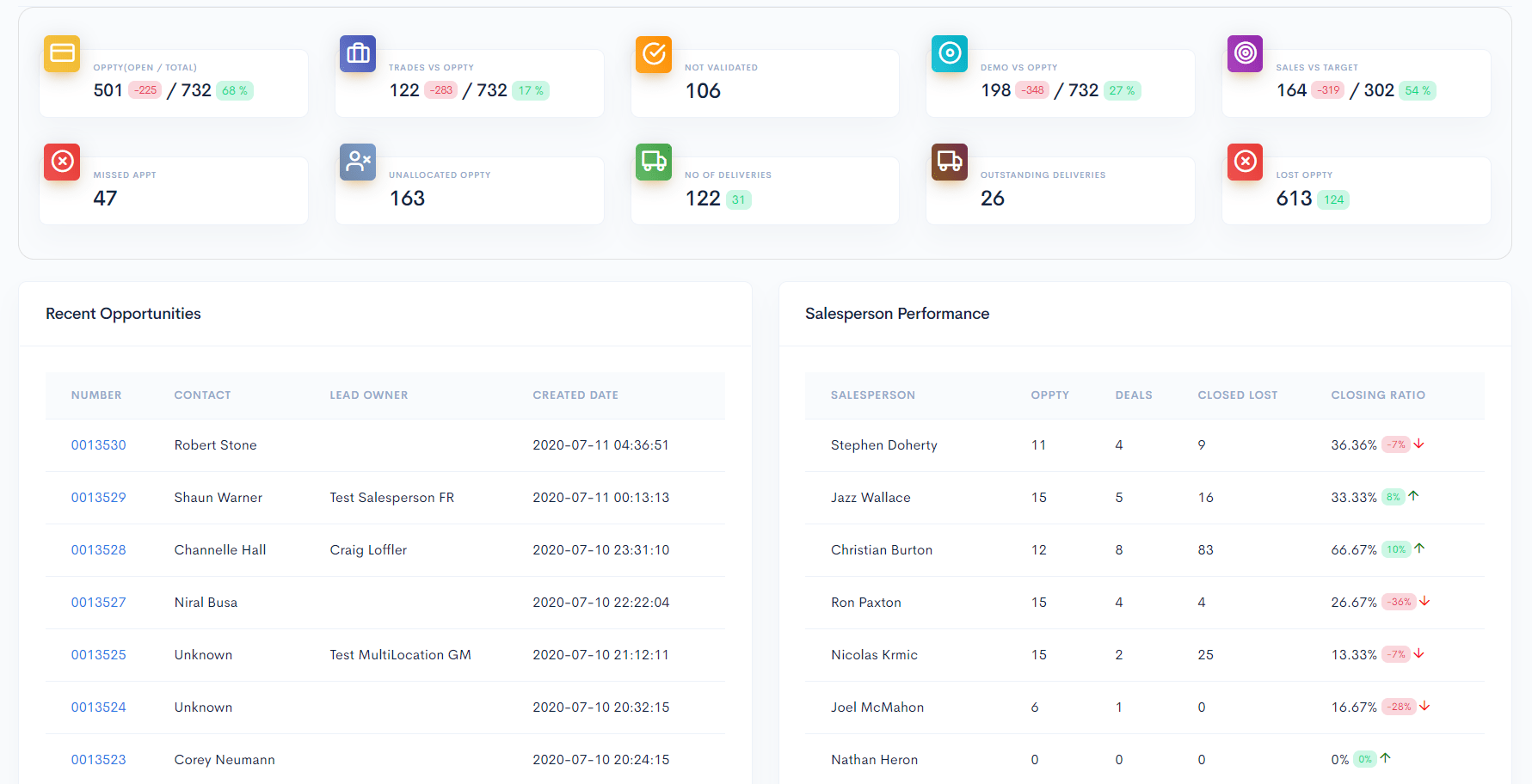Sort by Created Date column header
1532x784 pixels.
575,395
